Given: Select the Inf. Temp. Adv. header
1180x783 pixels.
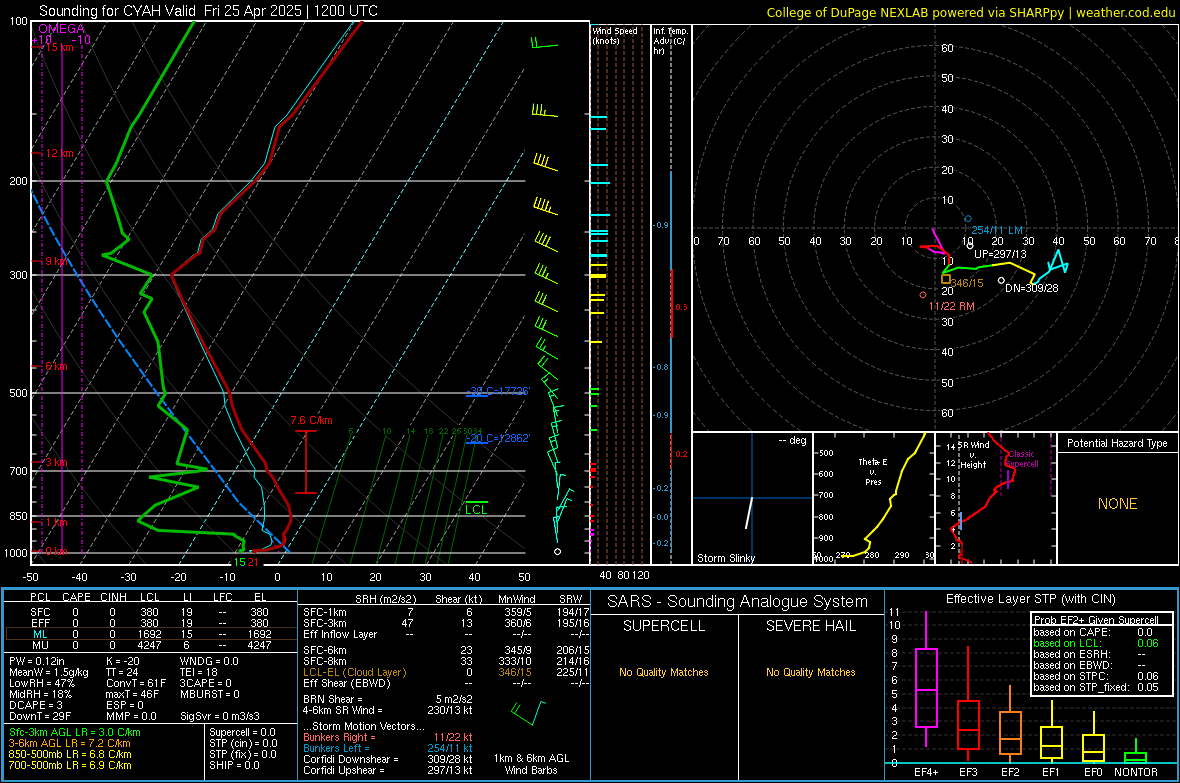Looking at the screenshot, I should point(670,41).
